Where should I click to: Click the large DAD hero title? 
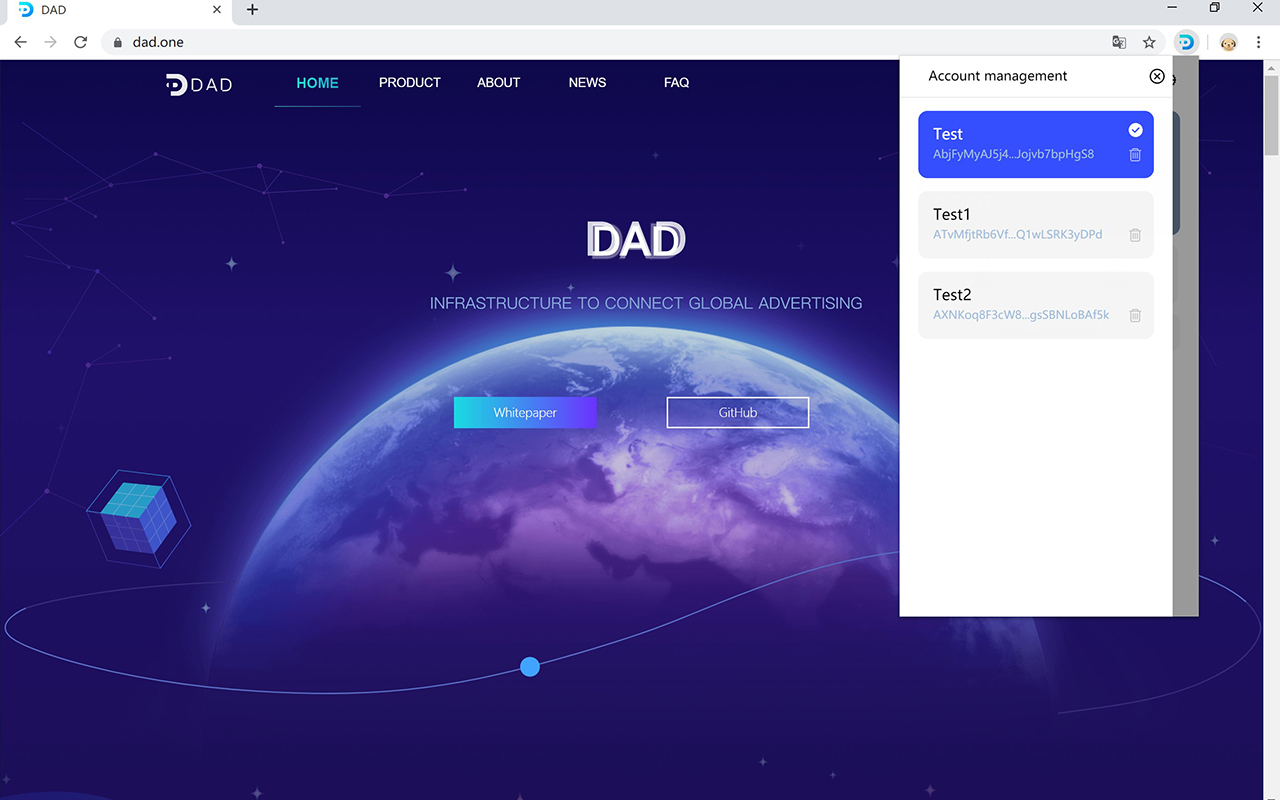coord(636,240)
